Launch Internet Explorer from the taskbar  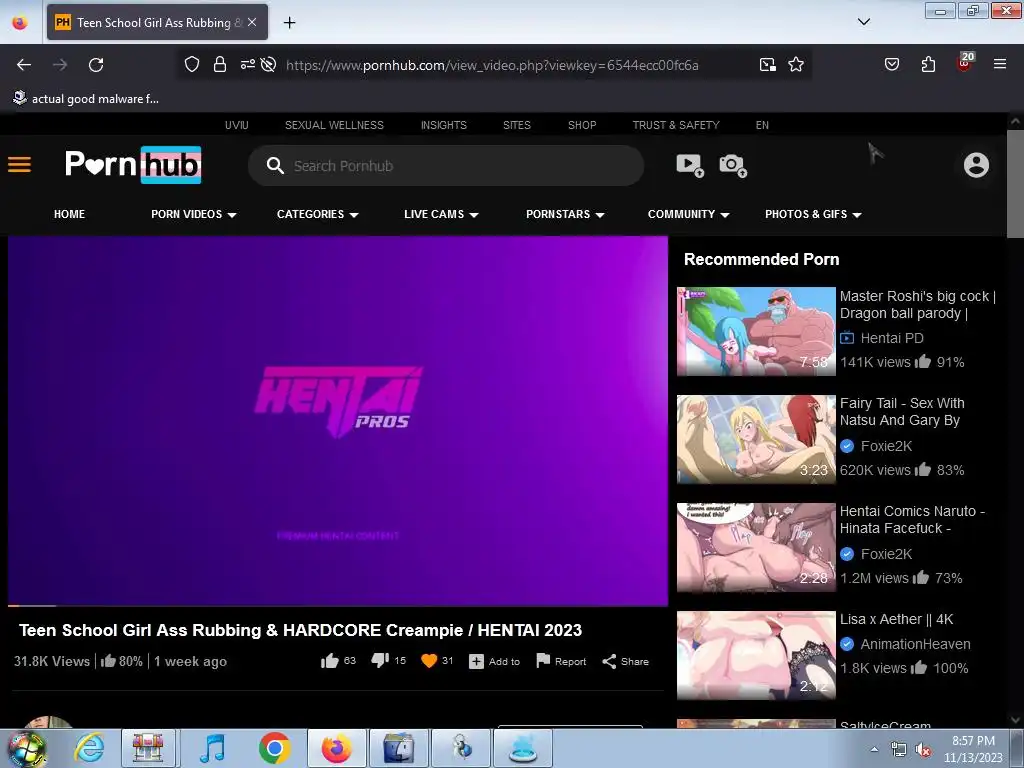tap(89, 748)
